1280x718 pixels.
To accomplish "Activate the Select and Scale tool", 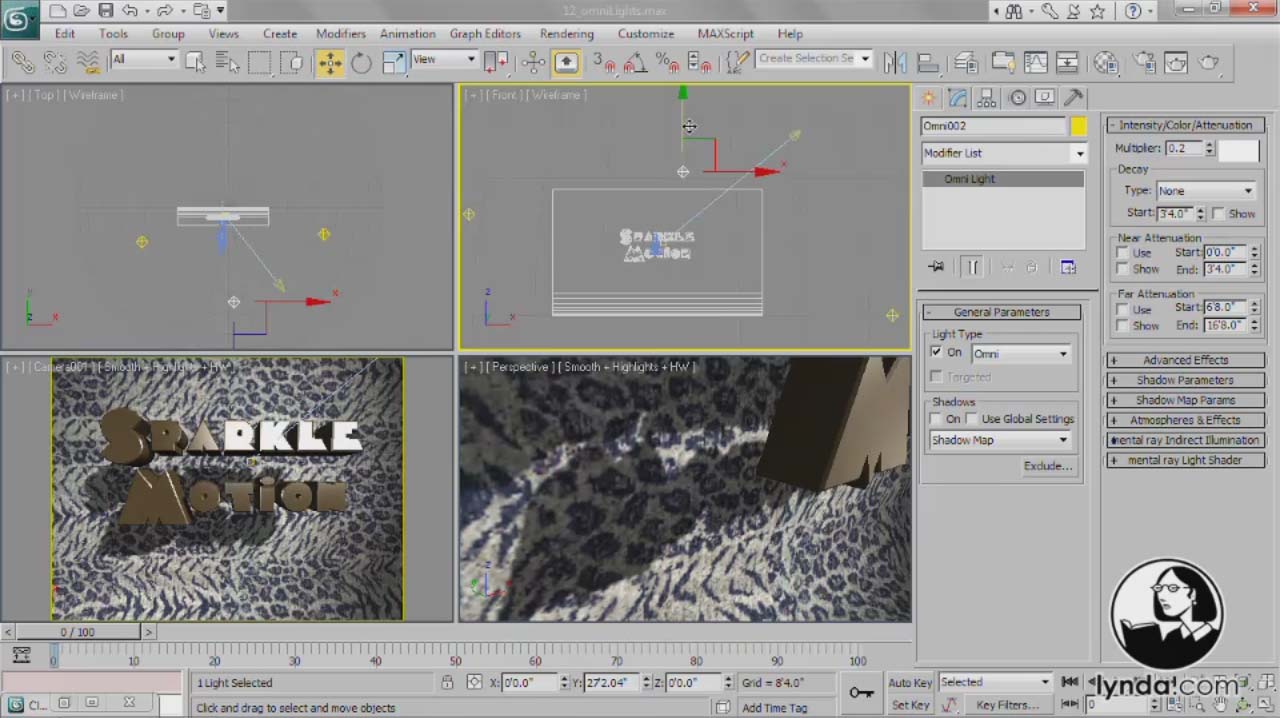I will click(392, 63).
